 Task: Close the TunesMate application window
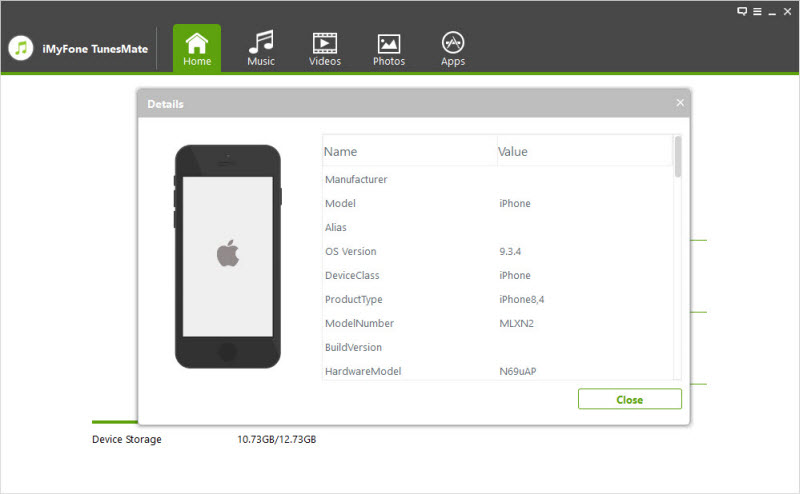coord(787,11)
